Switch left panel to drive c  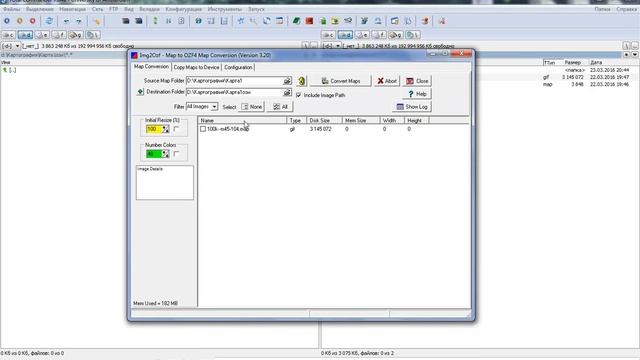pyautogui.click(x=8, y=35)
